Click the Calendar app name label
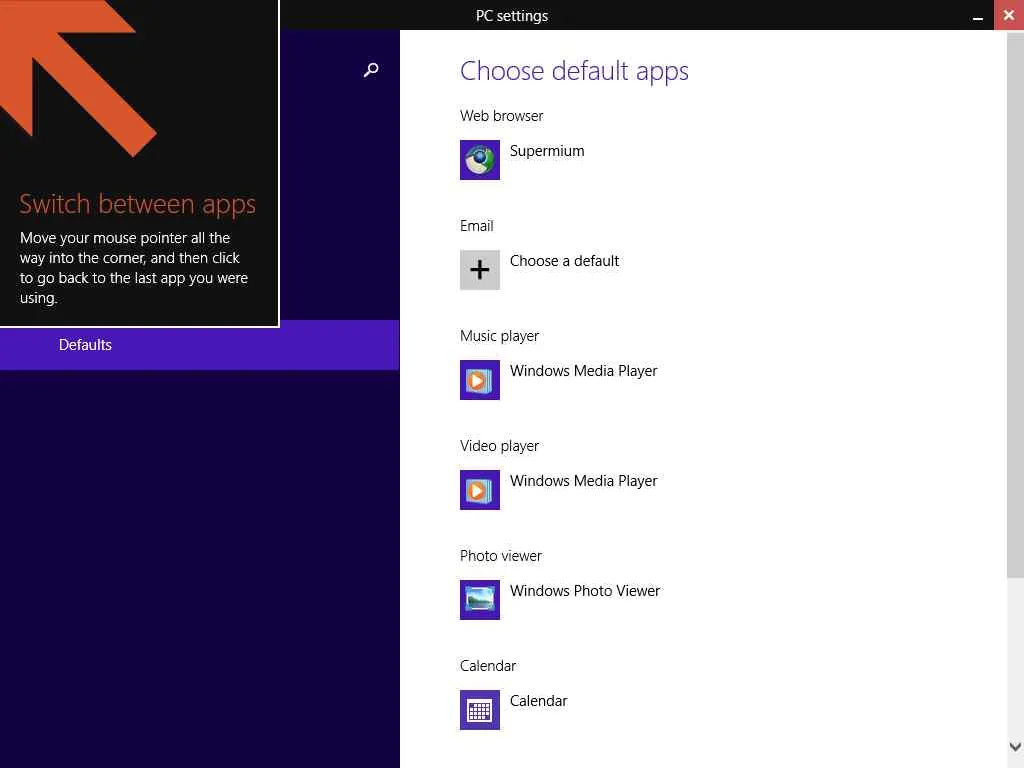 pos(538,701)
